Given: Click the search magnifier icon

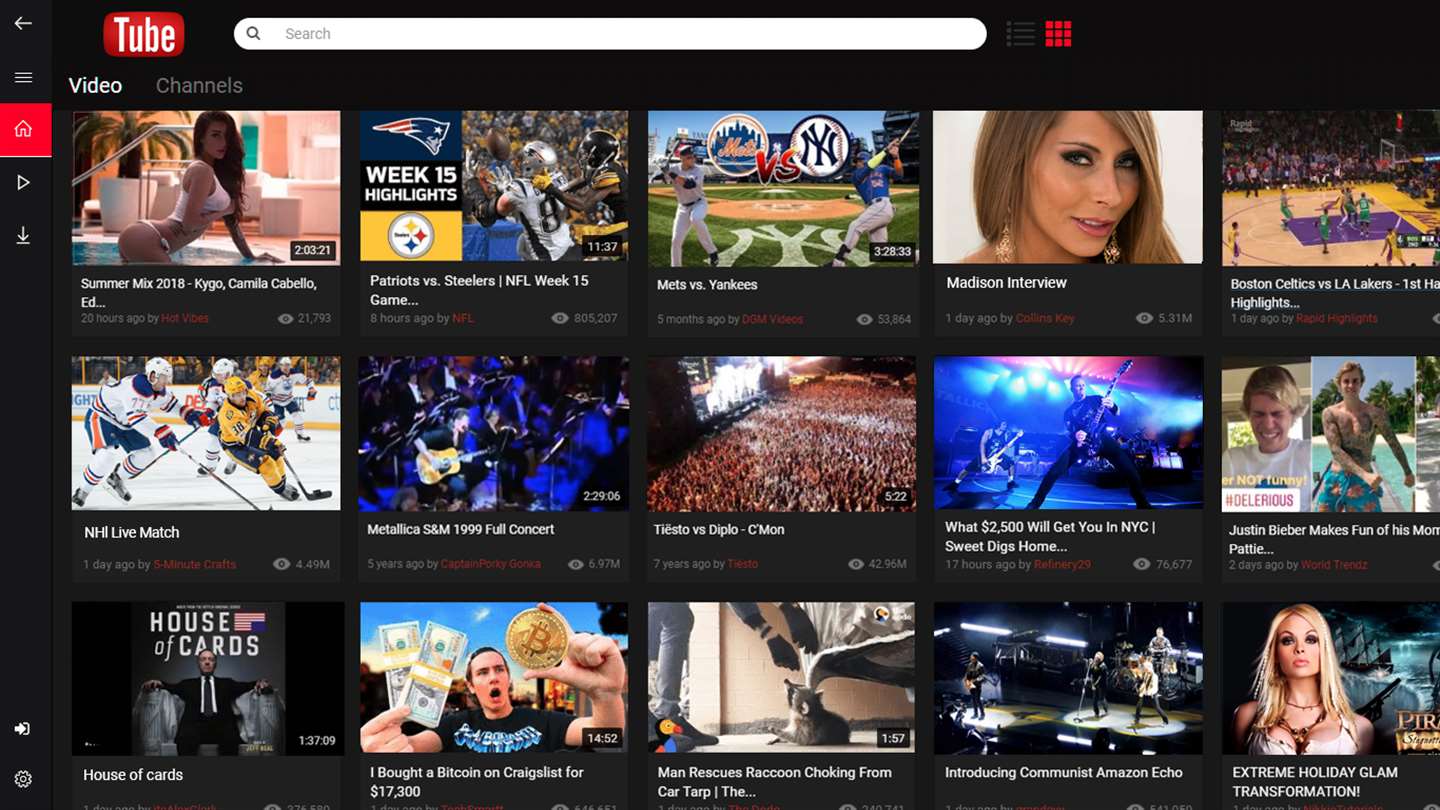Looking at the screenshot, I should 254,33.
